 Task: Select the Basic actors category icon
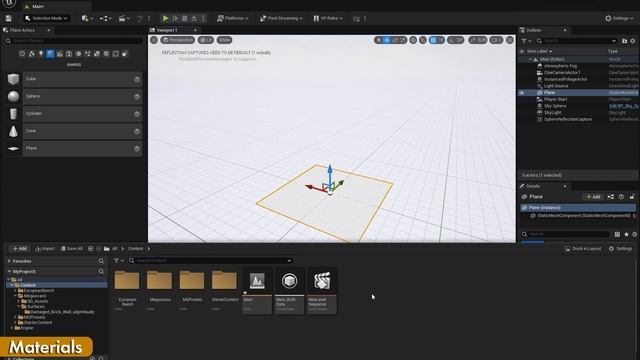[31, 54]
